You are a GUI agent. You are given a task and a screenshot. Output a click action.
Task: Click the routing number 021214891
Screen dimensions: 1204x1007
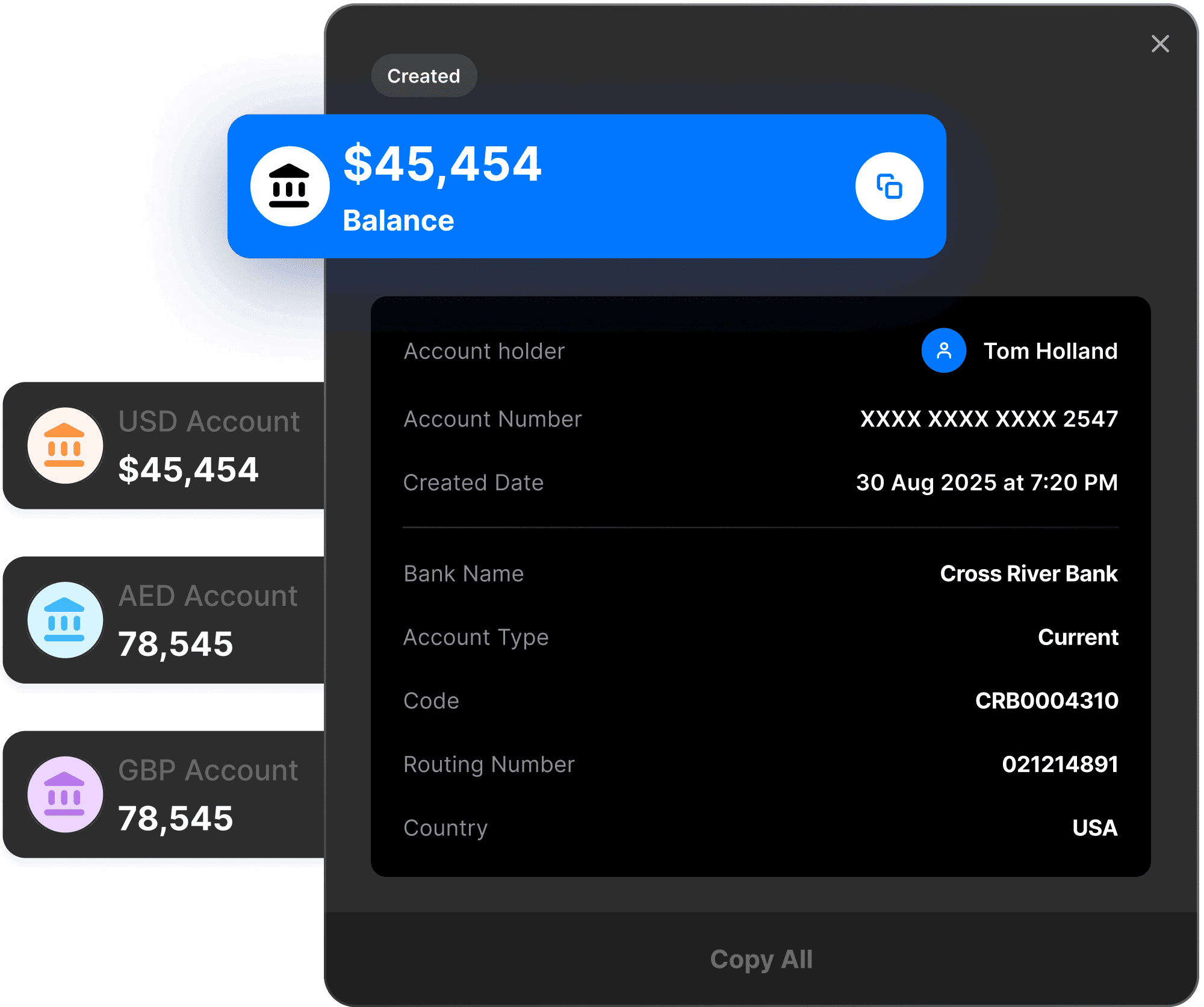[x=1060, y=764]
